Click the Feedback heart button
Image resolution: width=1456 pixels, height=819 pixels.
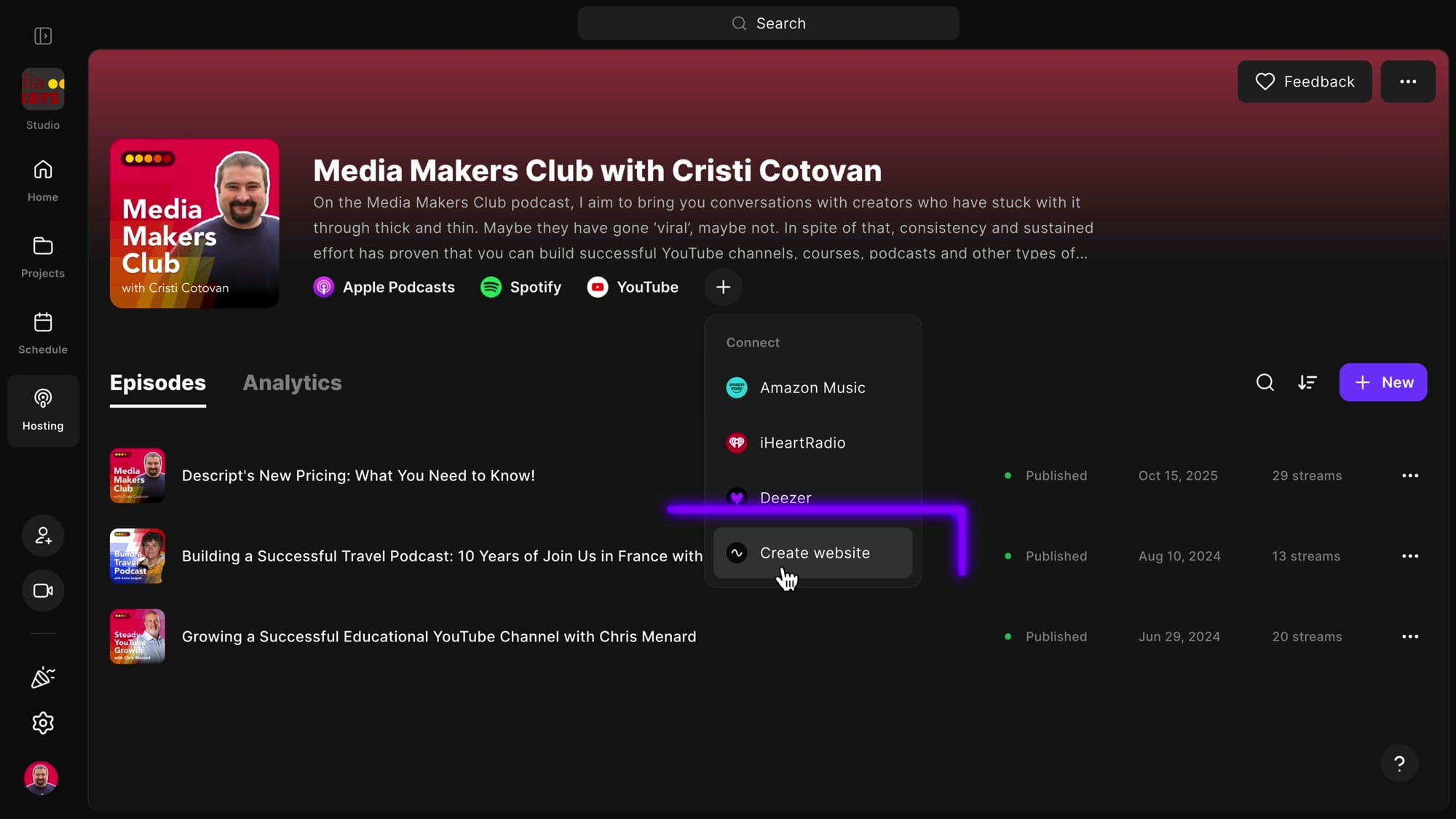click(1304, 82)
